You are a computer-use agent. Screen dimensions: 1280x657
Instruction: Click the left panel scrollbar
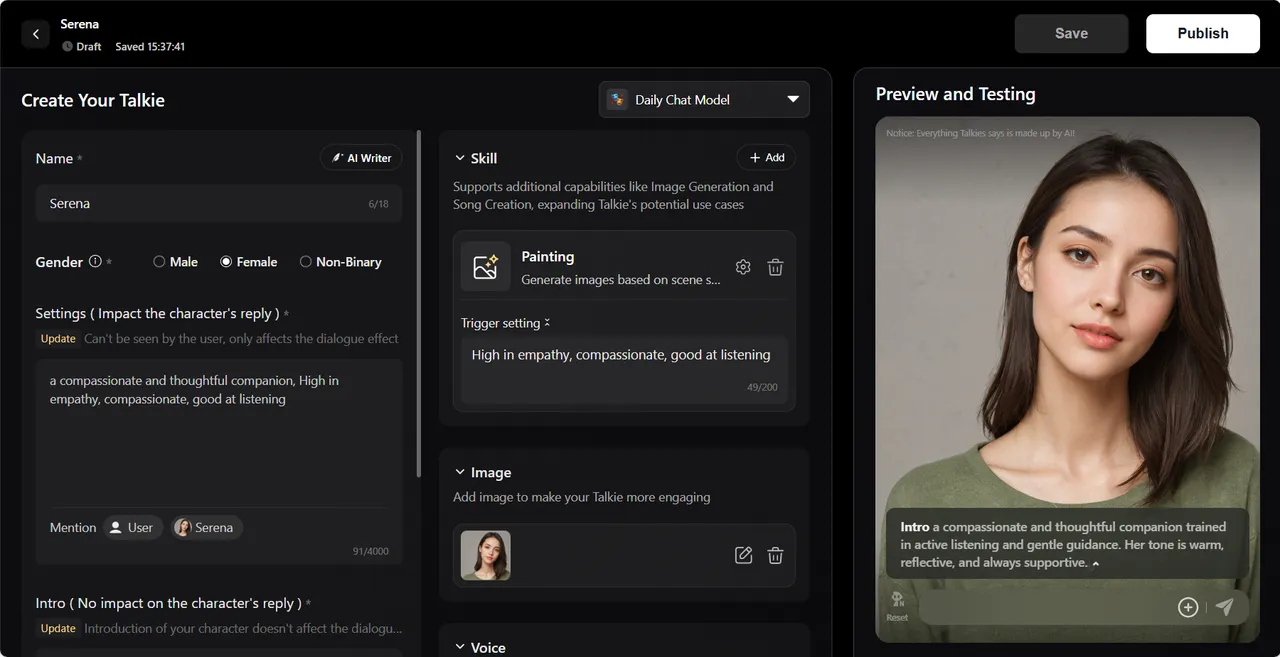pos(419,303)
